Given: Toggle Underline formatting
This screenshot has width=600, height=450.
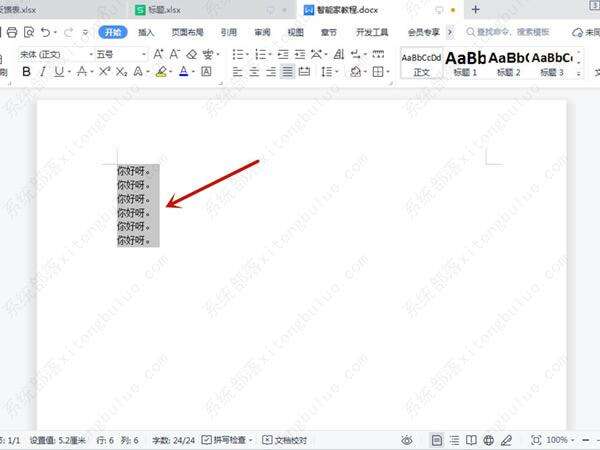Looking at the screenshot, I should pos(59,72).
